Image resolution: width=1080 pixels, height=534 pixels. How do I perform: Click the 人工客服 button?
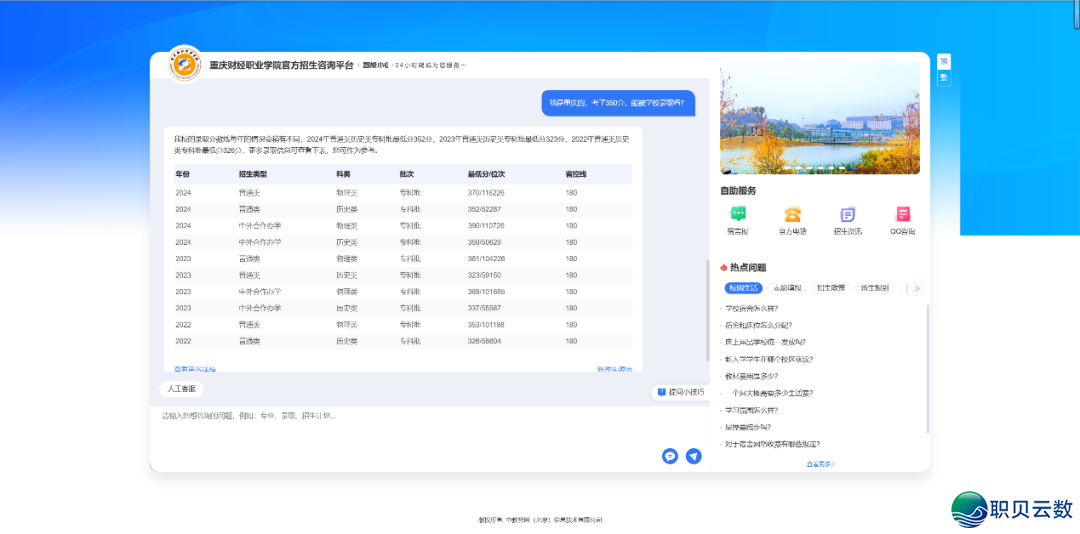[182, 388]
